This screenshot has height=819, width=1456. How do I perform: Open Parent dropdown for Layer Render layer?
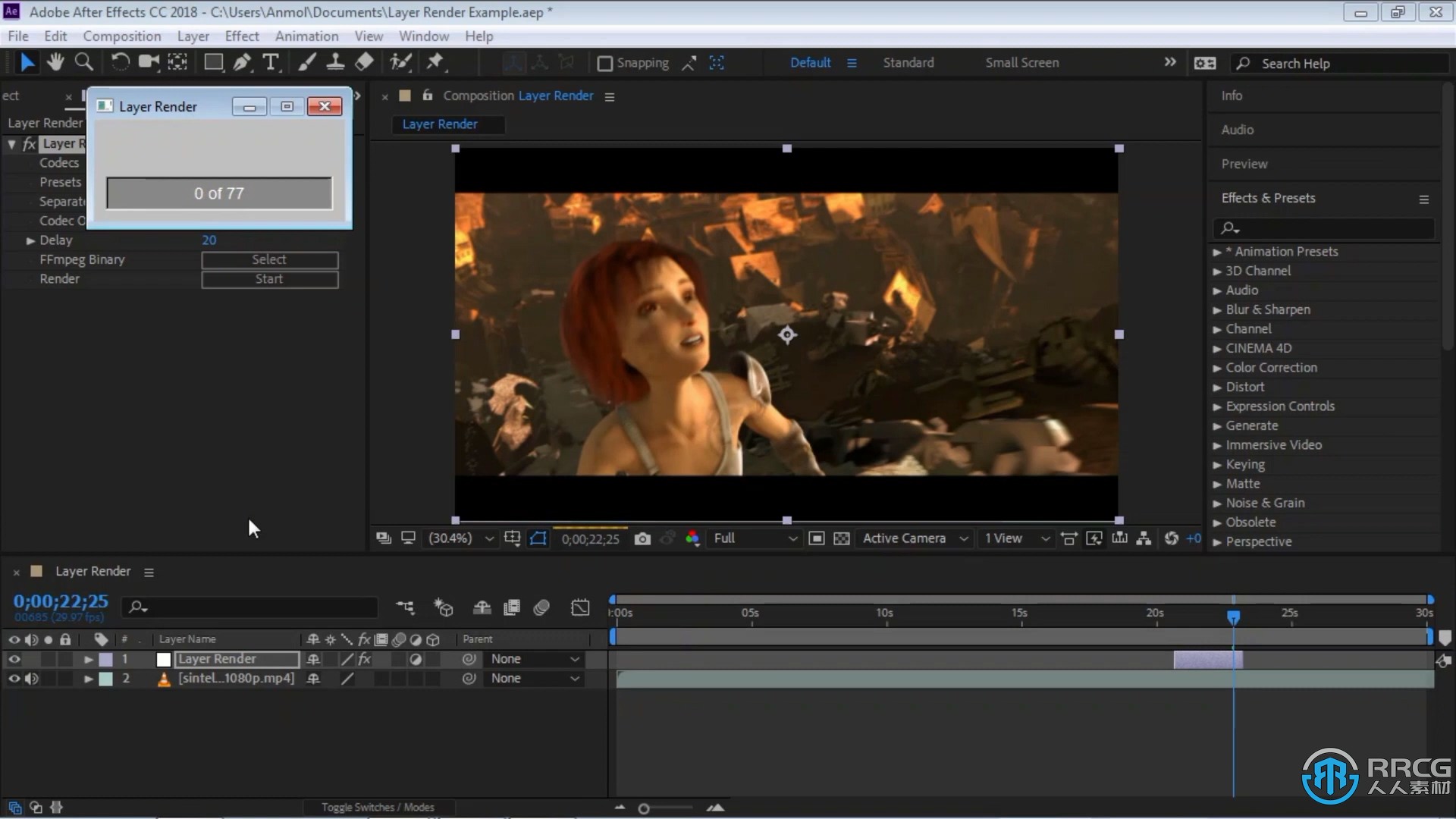coord(535,659)
